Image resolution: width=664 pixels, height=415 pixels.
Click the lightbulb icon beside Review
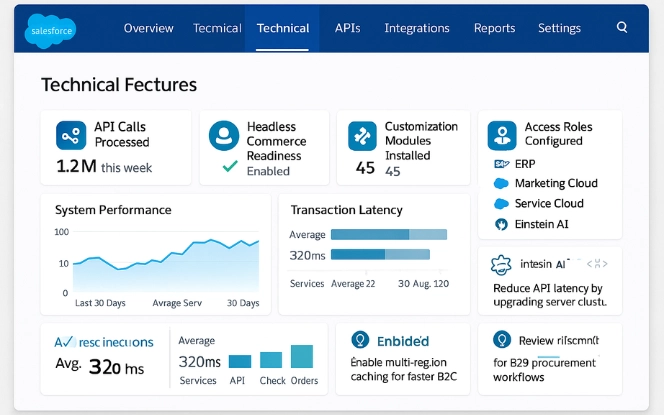click(502, 341)
